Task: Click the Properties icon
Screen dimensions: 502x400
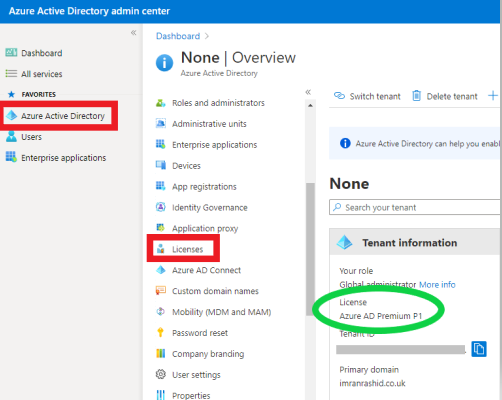Action: tap(161, 395)
